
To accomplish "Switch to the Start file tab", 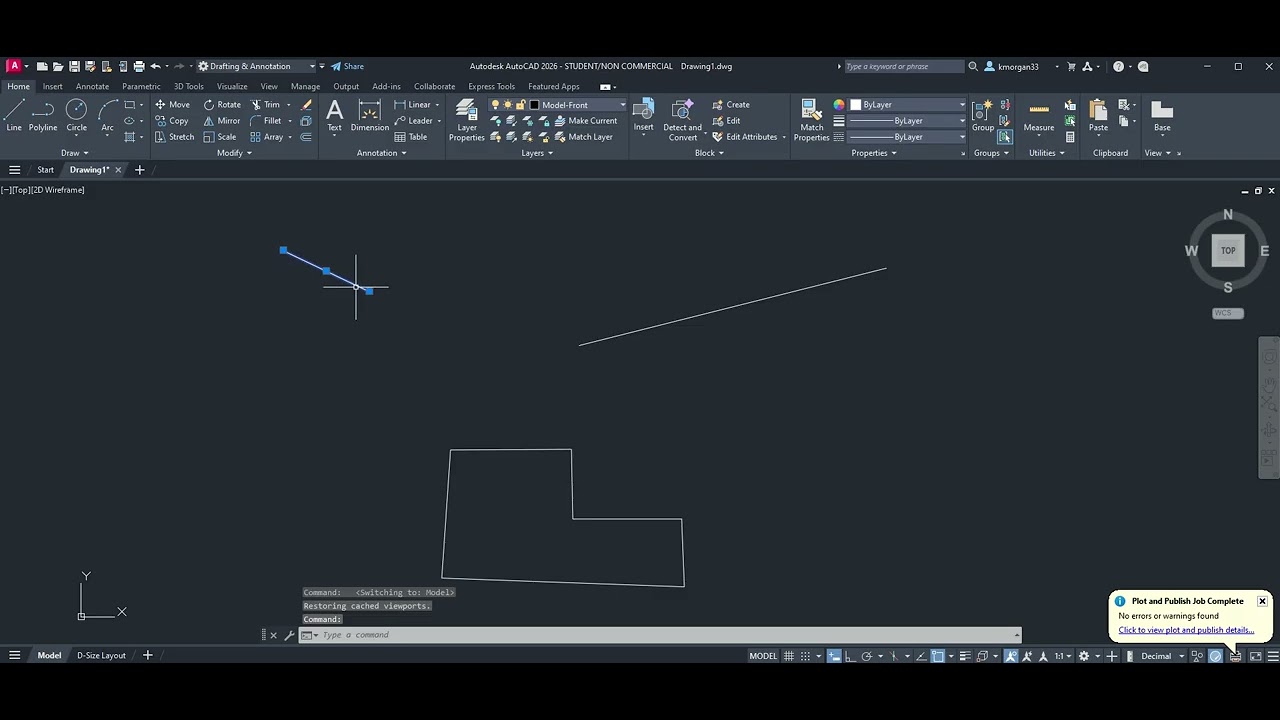I will [x=45, y=170].
